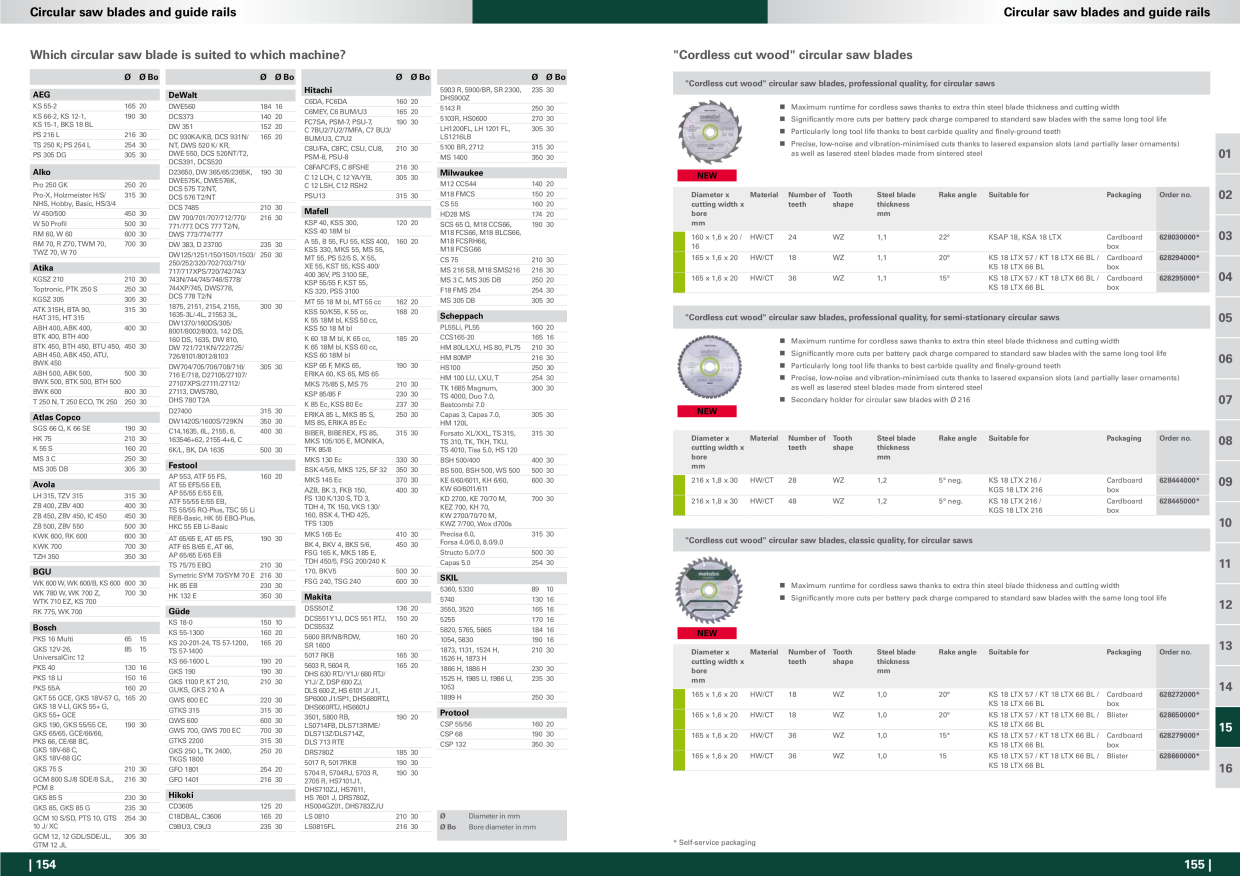Click the "KSAP 18, KSA 18 LTX" cell
This screenshot has width=1240, height=876.
click(x=1025, y=237)
